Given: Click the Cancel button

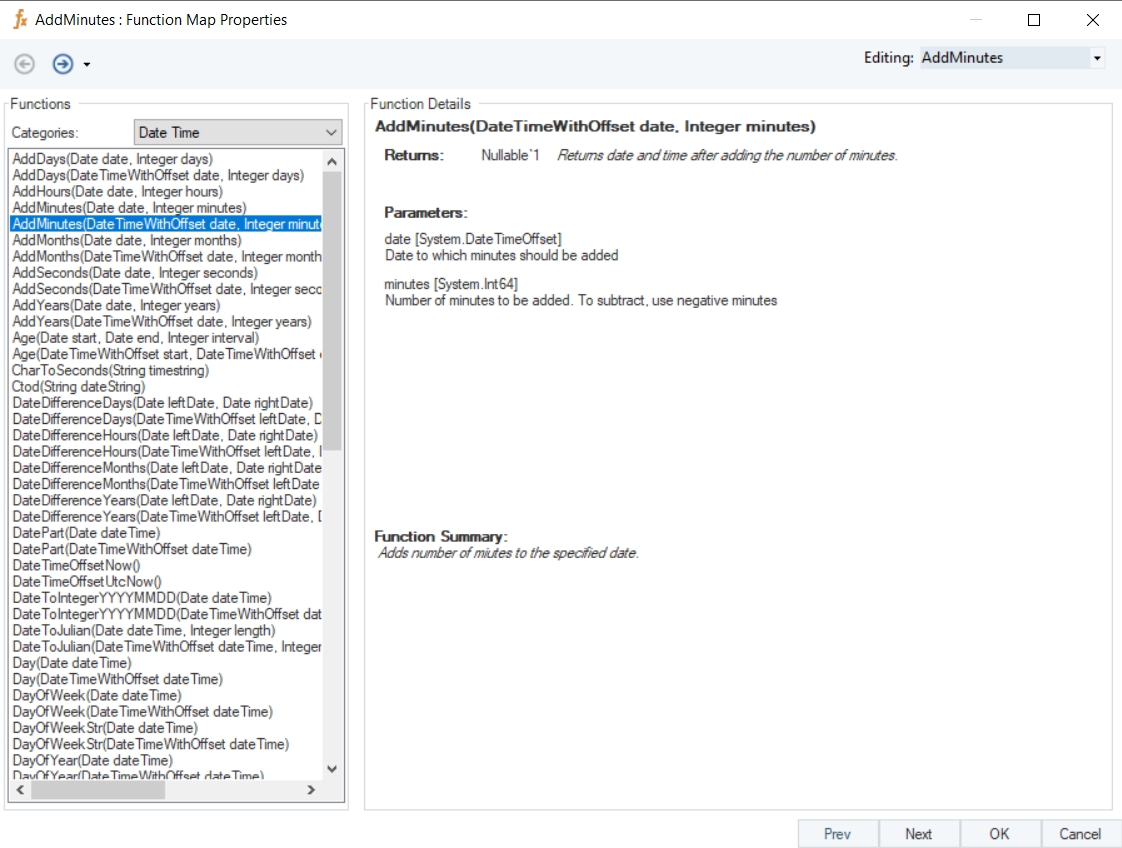Looking at the screenshot, I should [x=1080, y=833].
